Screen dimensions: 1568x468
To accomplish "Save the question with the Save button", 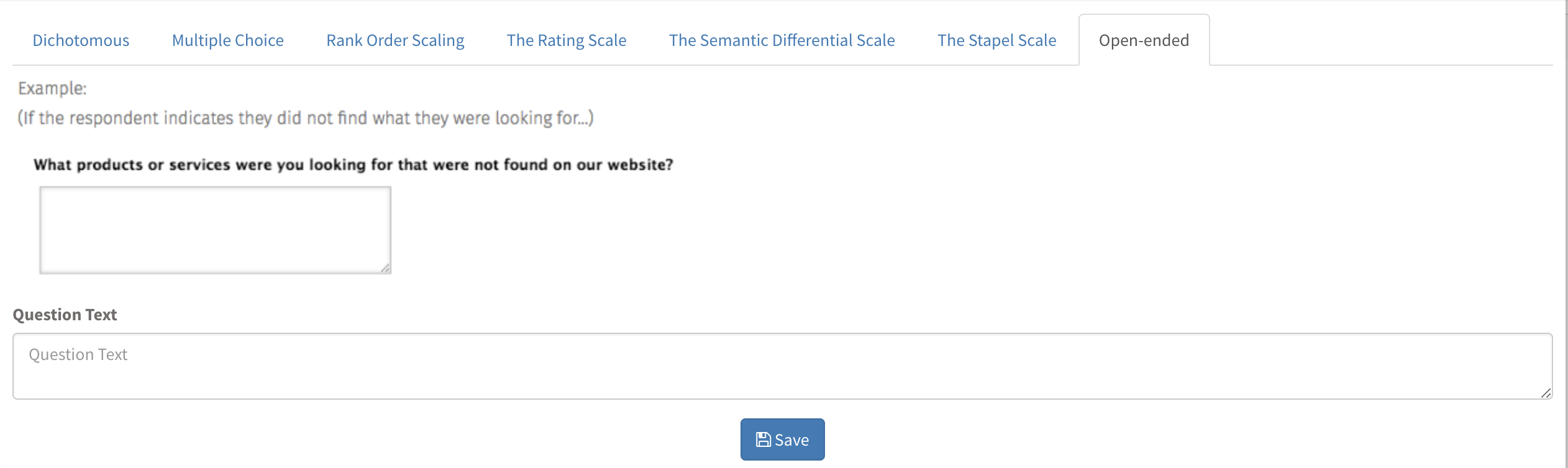I will [x=783, y=439].
